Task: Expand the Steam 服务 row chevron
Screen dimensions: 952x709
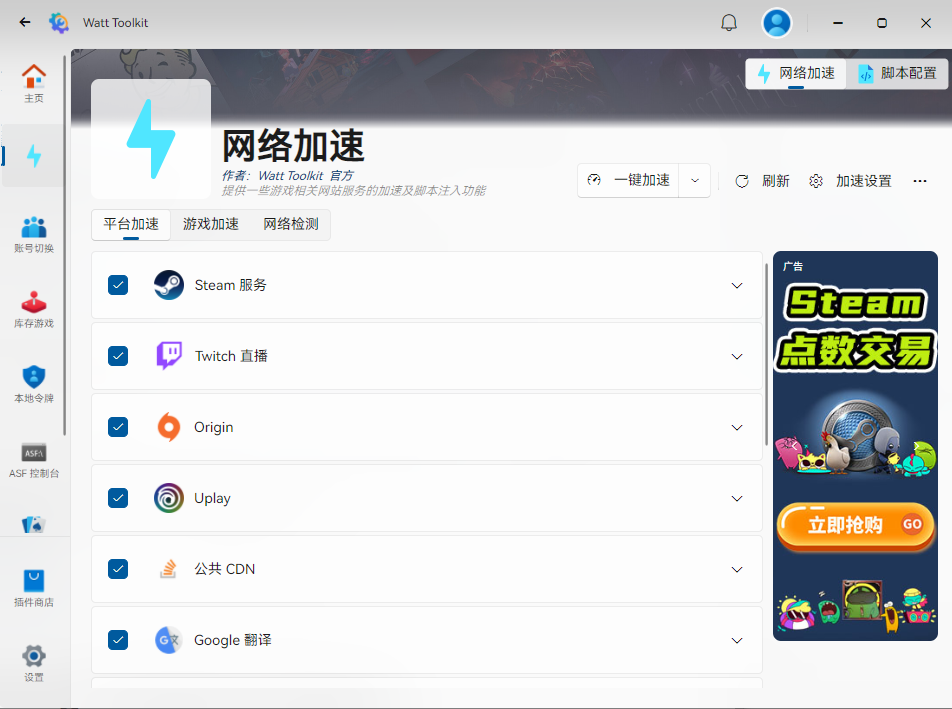Action: click(737, 285)
